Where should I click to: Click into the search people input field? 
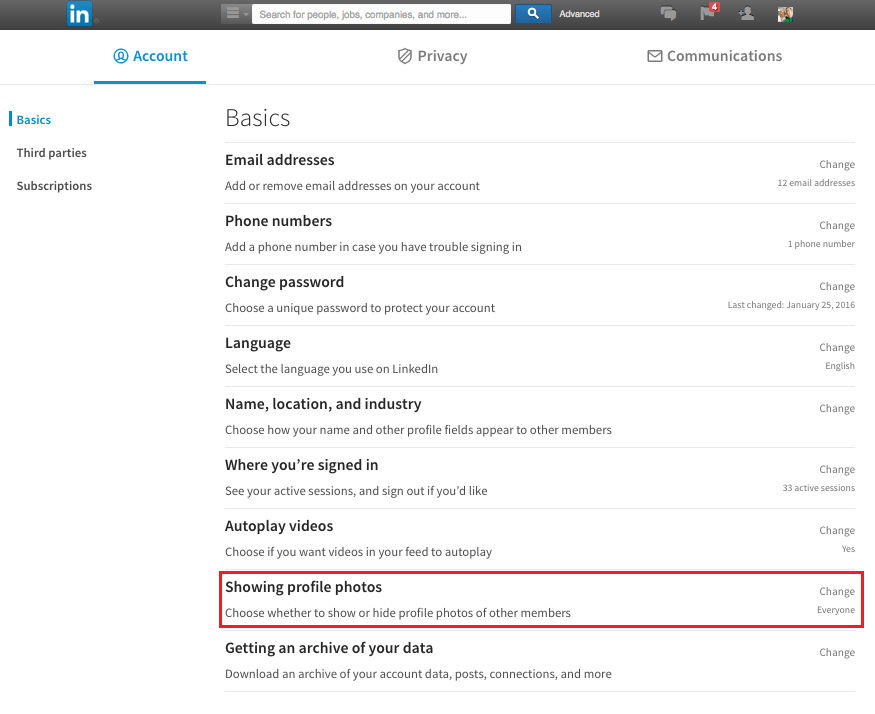point(381,14)
